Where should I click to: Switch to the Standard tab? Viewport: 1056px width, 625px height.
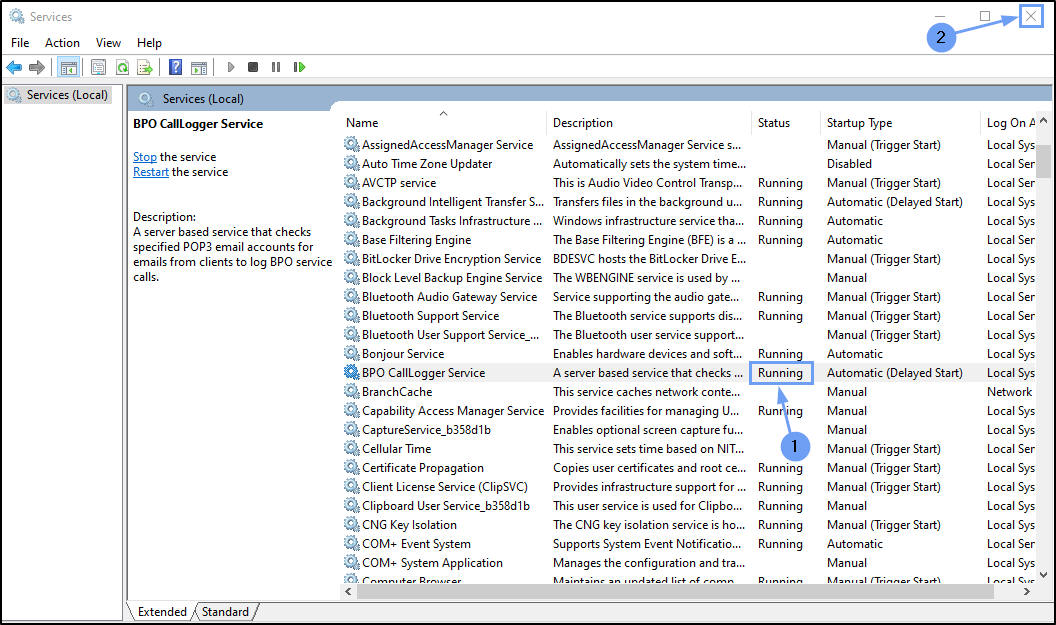pyautogui.click(x=226, y=611)
